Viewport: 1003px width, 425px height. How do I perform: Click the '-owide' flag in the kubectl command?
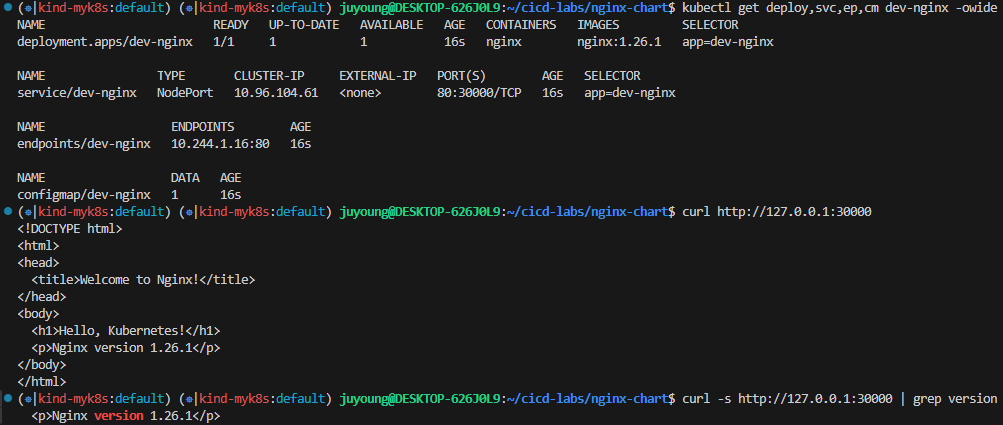tap(977, 9)
